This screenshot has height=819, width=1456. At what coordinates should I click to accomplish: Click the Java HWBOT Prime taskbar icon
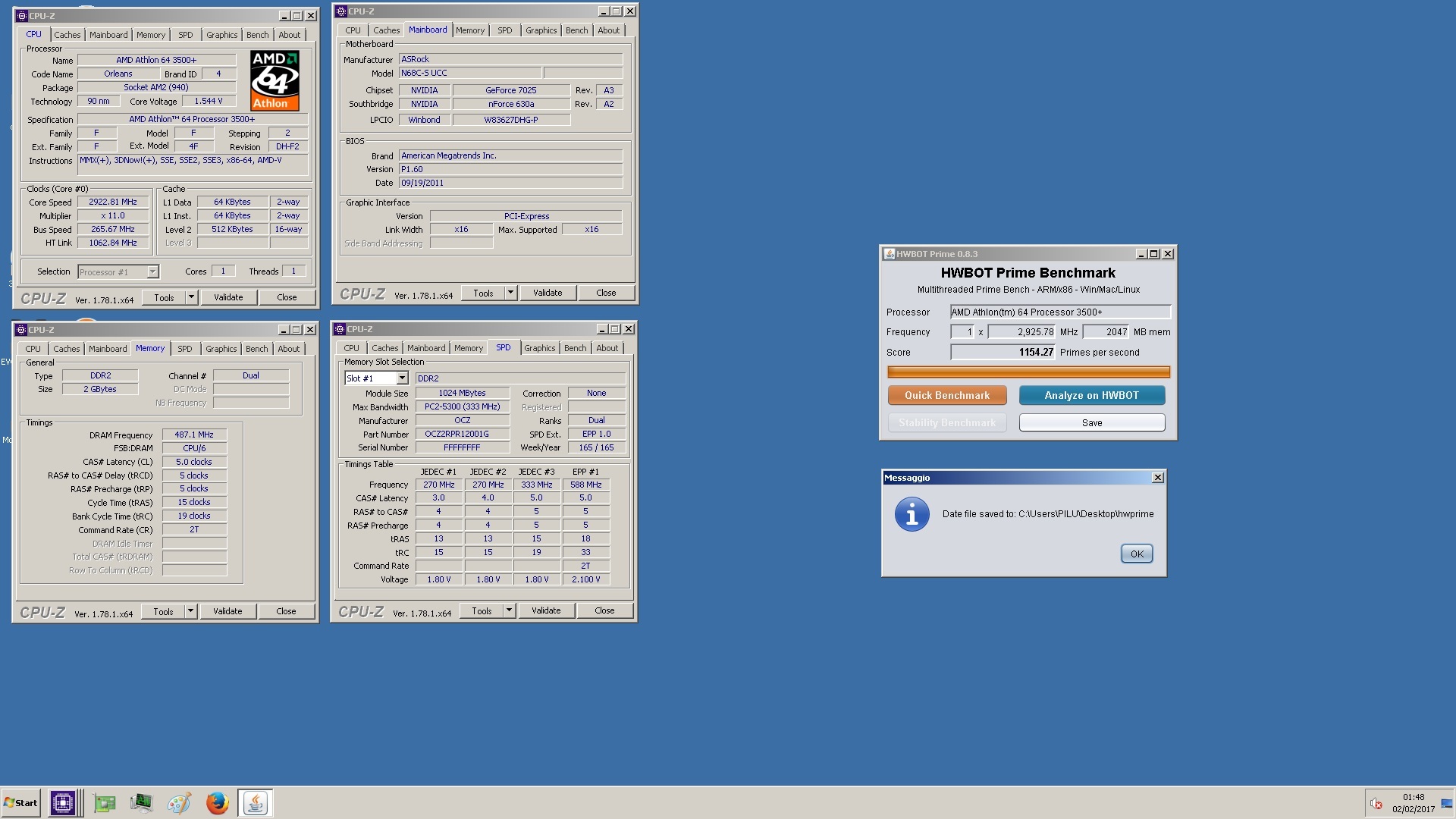coord(256,803)
